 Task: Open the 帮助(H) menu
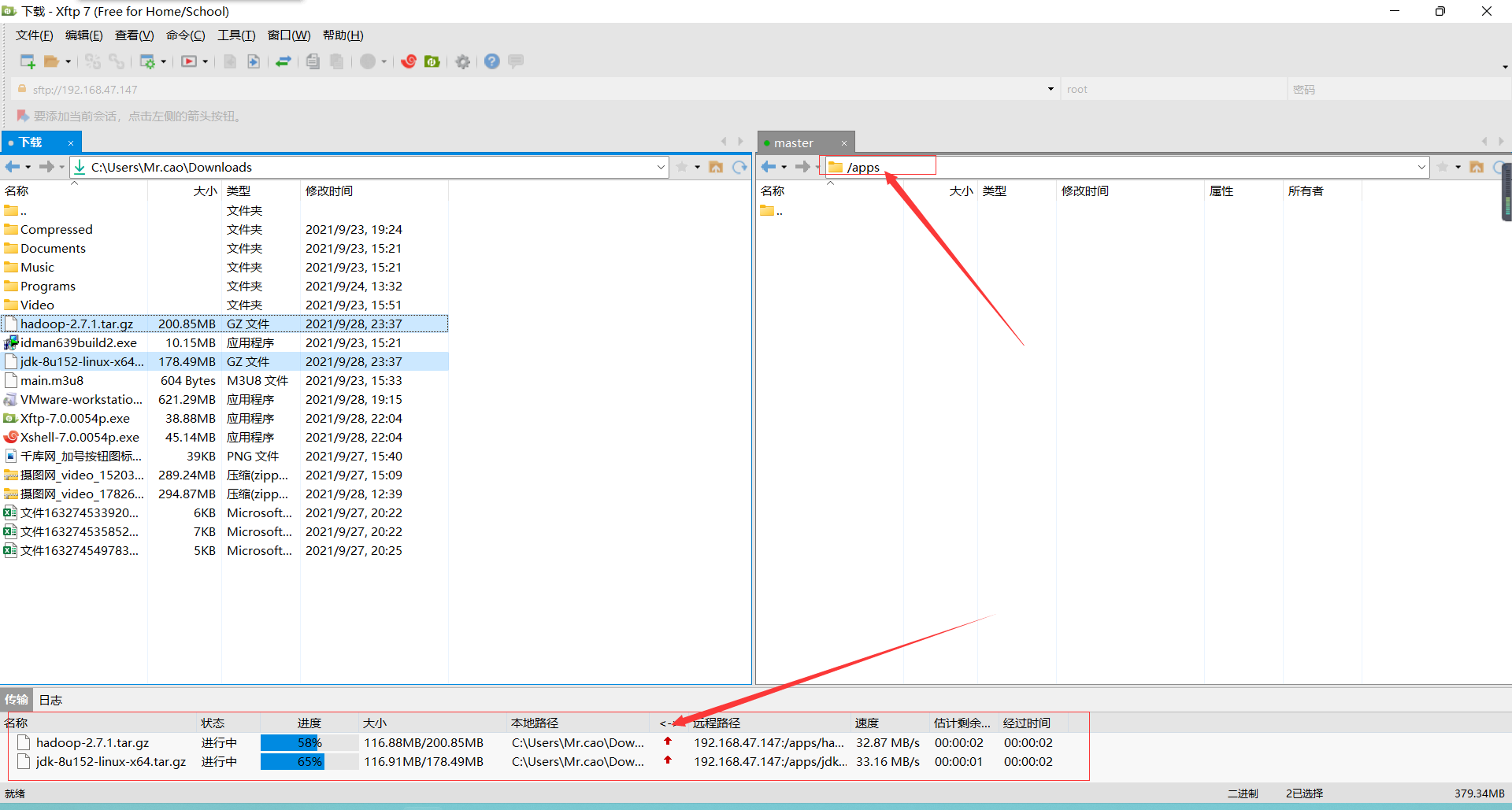point(343,35)
